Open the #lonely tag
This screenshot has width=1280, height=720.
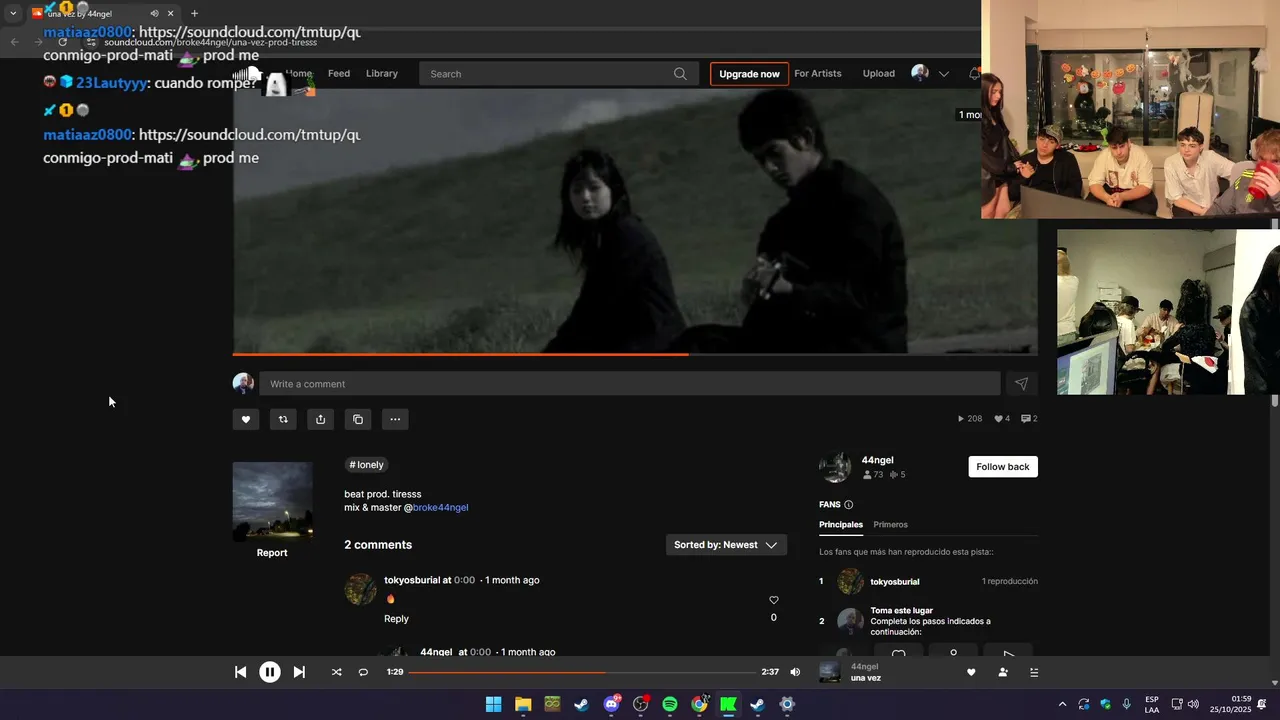pos(367,465)
